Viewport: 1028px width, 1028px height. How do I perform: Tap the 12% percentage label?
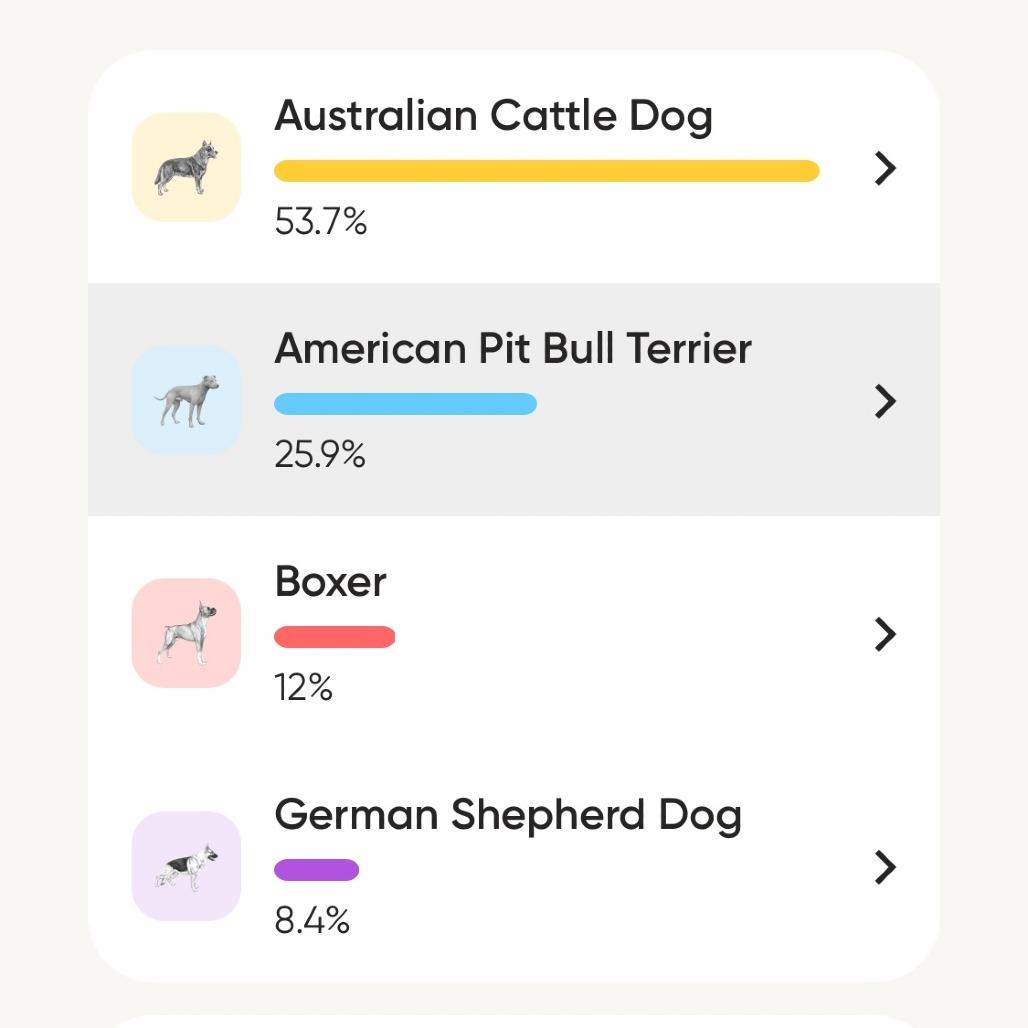[x=303, y=688]
